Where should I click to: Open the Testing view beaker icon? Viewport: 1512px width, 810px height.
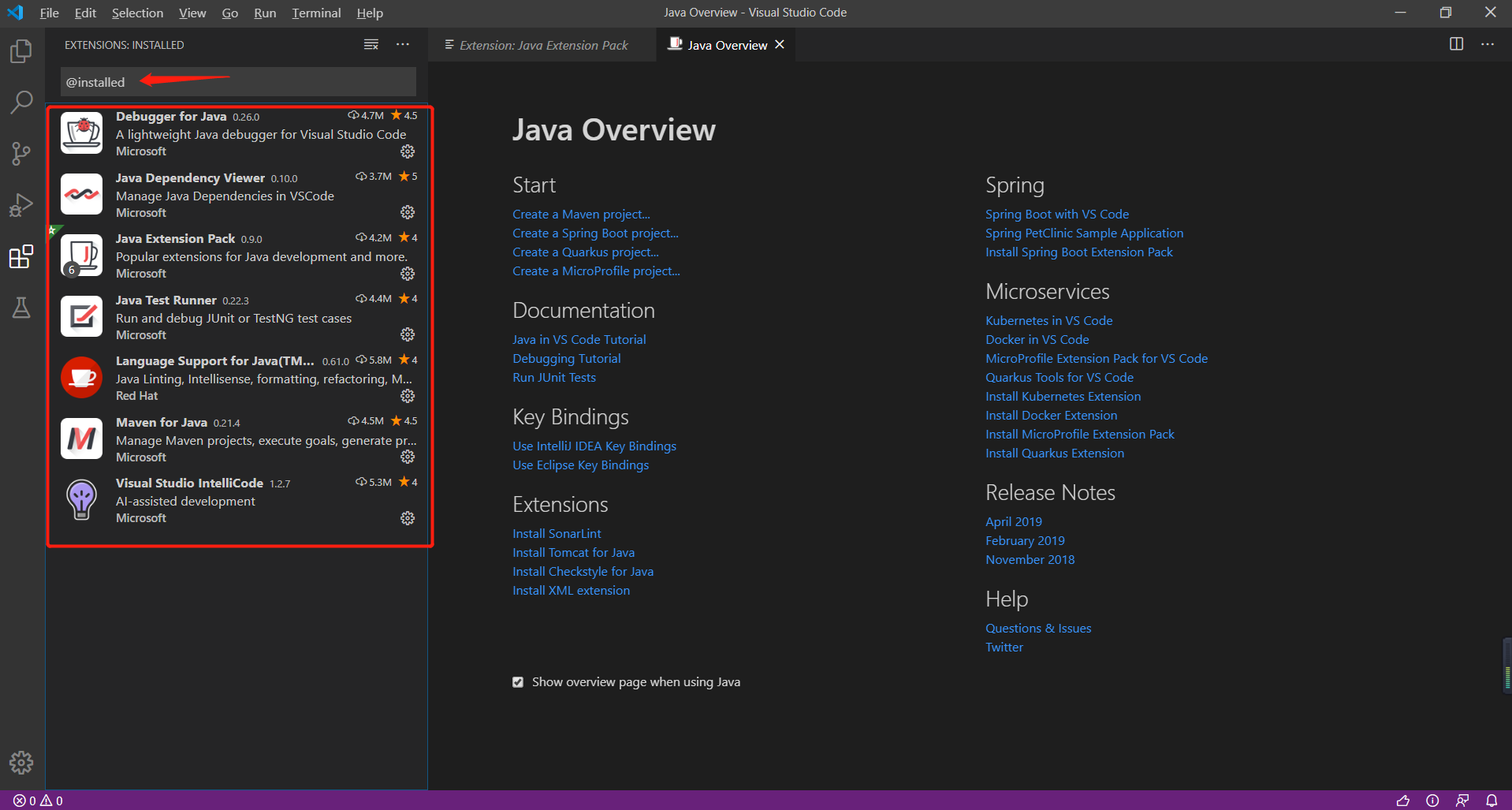(21, 308)
